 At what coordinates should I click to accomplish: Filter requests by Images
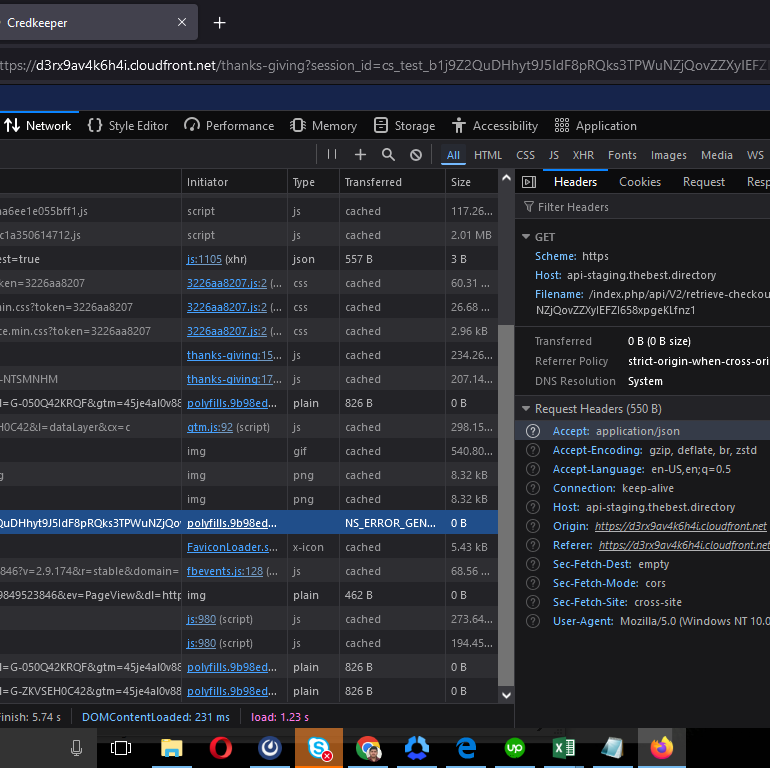point(668,155)
